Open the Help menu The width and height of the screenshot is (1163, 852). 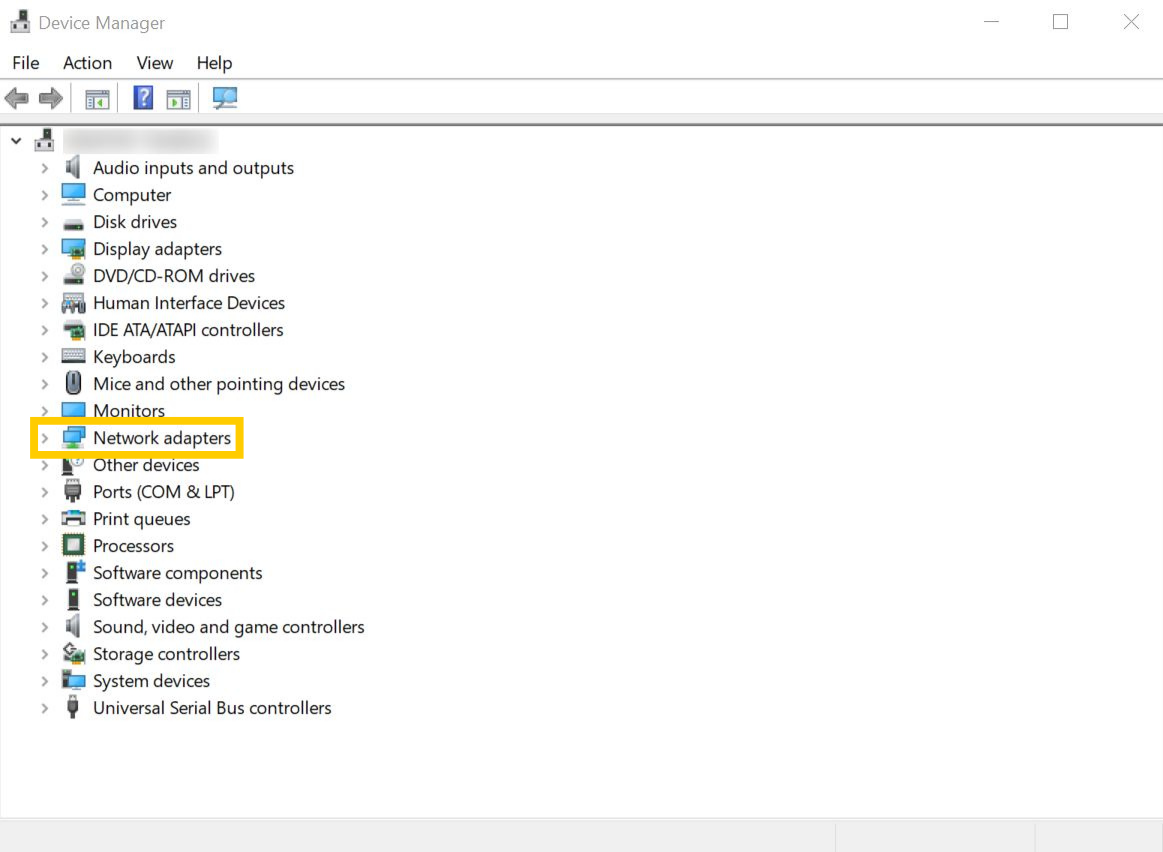click(214, 63)
